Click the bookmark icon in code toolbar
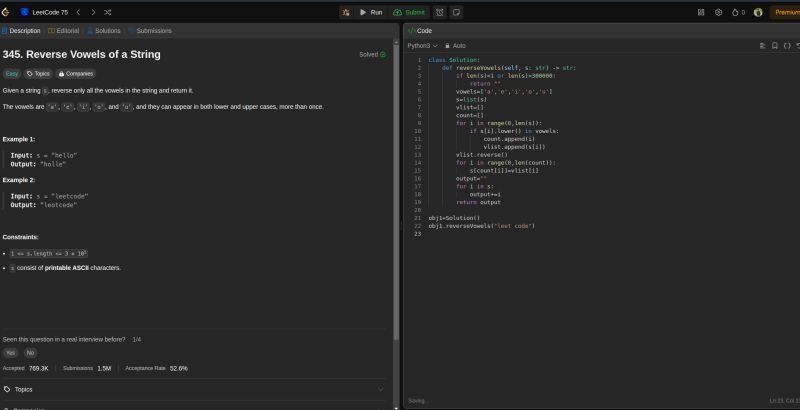800x410 pixels. tap(774, 45)
